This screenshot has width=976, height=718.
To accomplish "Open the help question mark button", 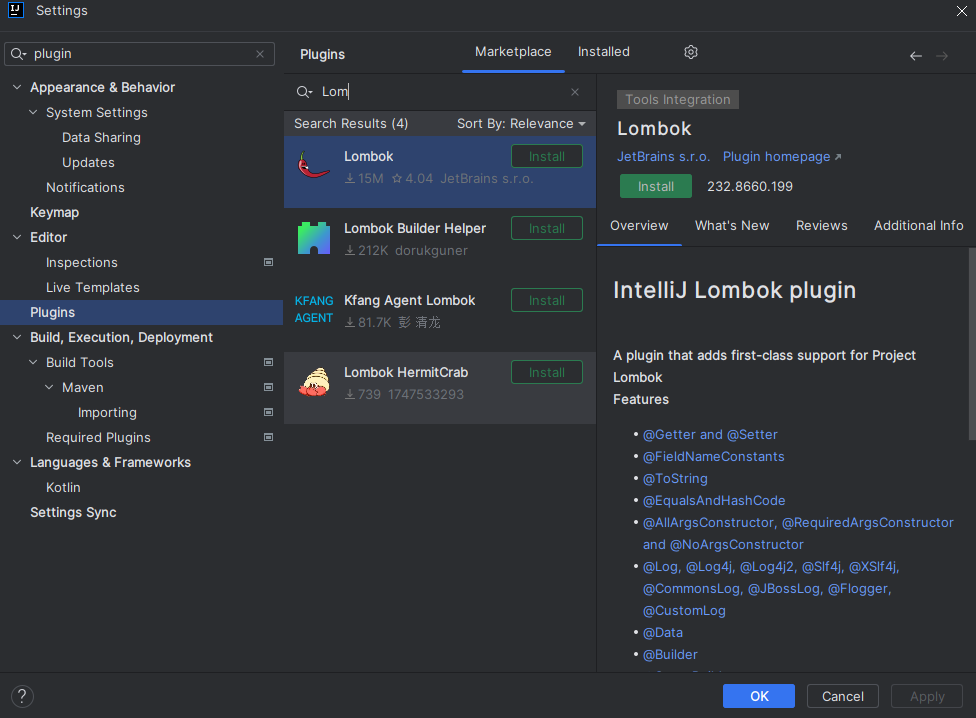I will [x=22, y=696].
